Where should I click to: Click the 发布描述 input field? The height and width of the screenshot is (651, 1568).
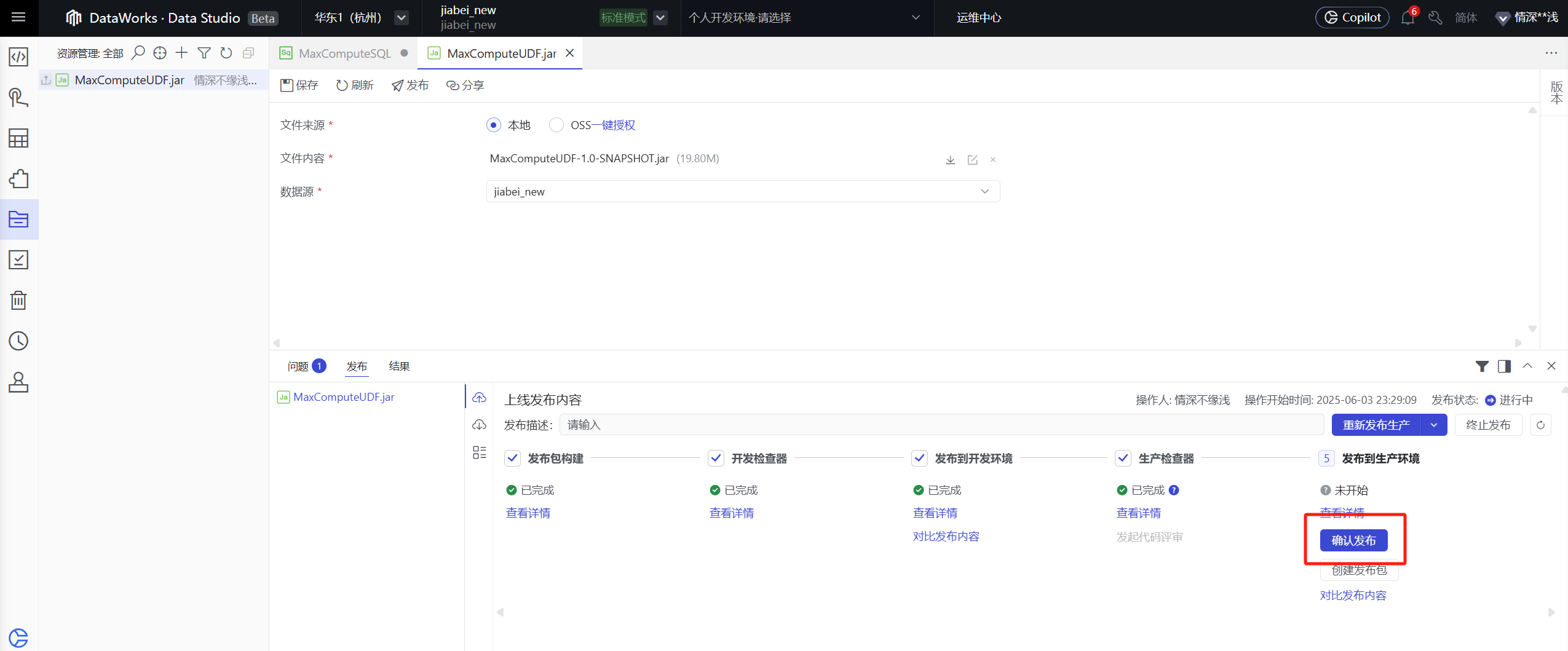[941, 425]
